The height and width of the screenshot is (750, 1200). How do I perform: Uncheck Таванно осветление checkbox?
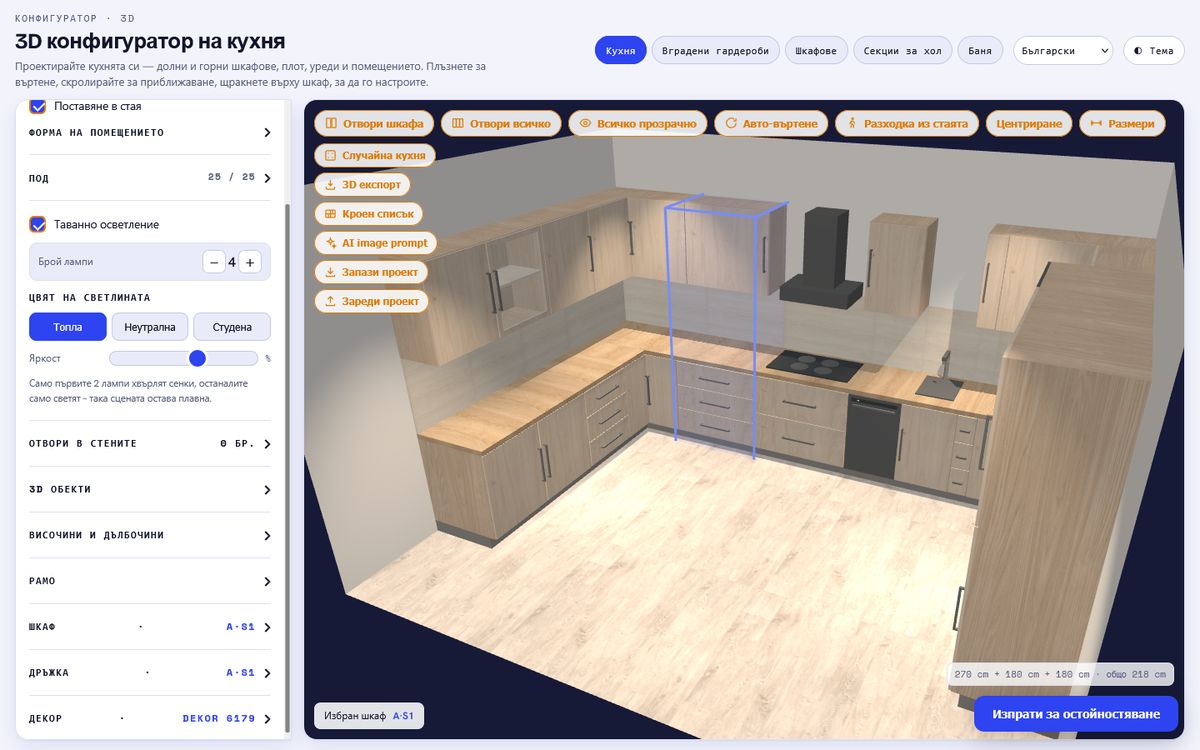[38, 224]
